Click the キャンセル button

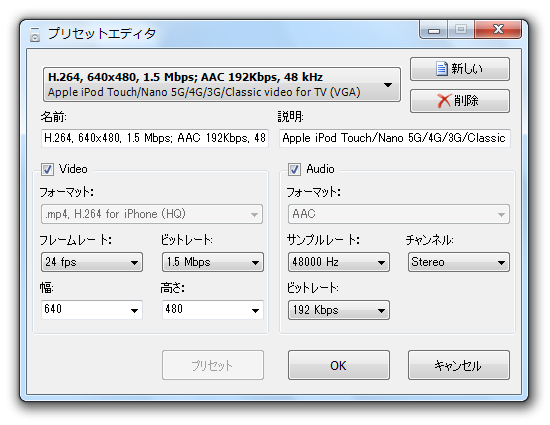click(458, 365)
